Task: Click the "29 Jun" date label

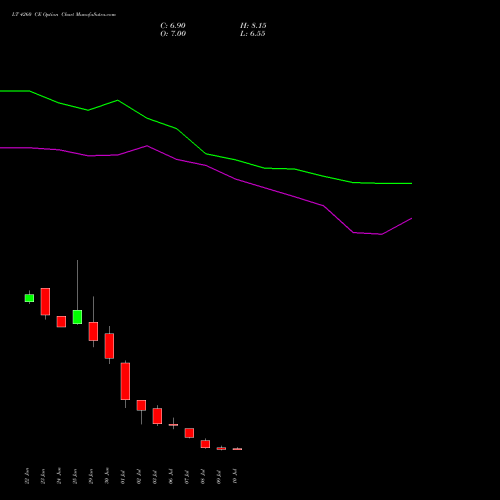Action: point(91,476)
